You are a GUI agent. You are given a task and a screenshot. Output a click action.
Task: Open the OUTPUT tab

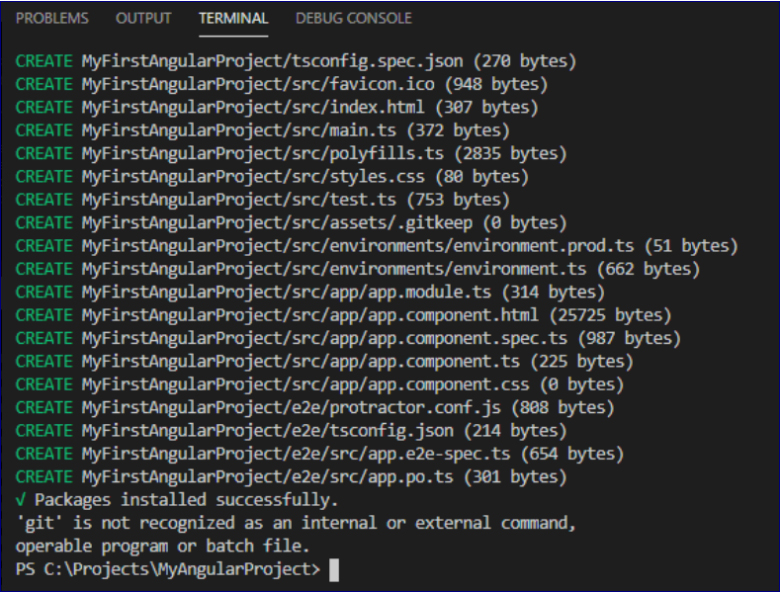143,18
